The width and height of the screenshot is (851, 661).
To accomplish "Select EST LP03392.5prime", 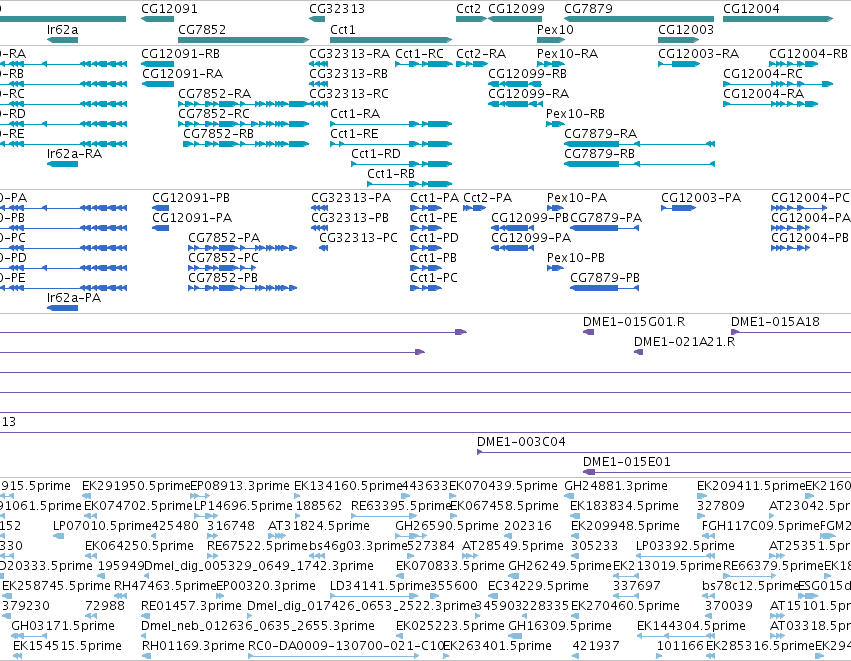I will click(x=685, y=546).
